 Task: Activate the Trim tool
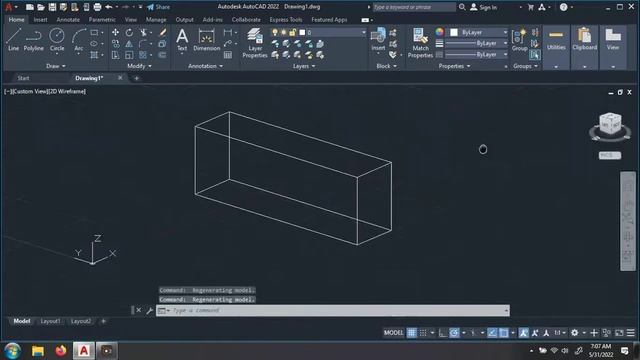143,32
